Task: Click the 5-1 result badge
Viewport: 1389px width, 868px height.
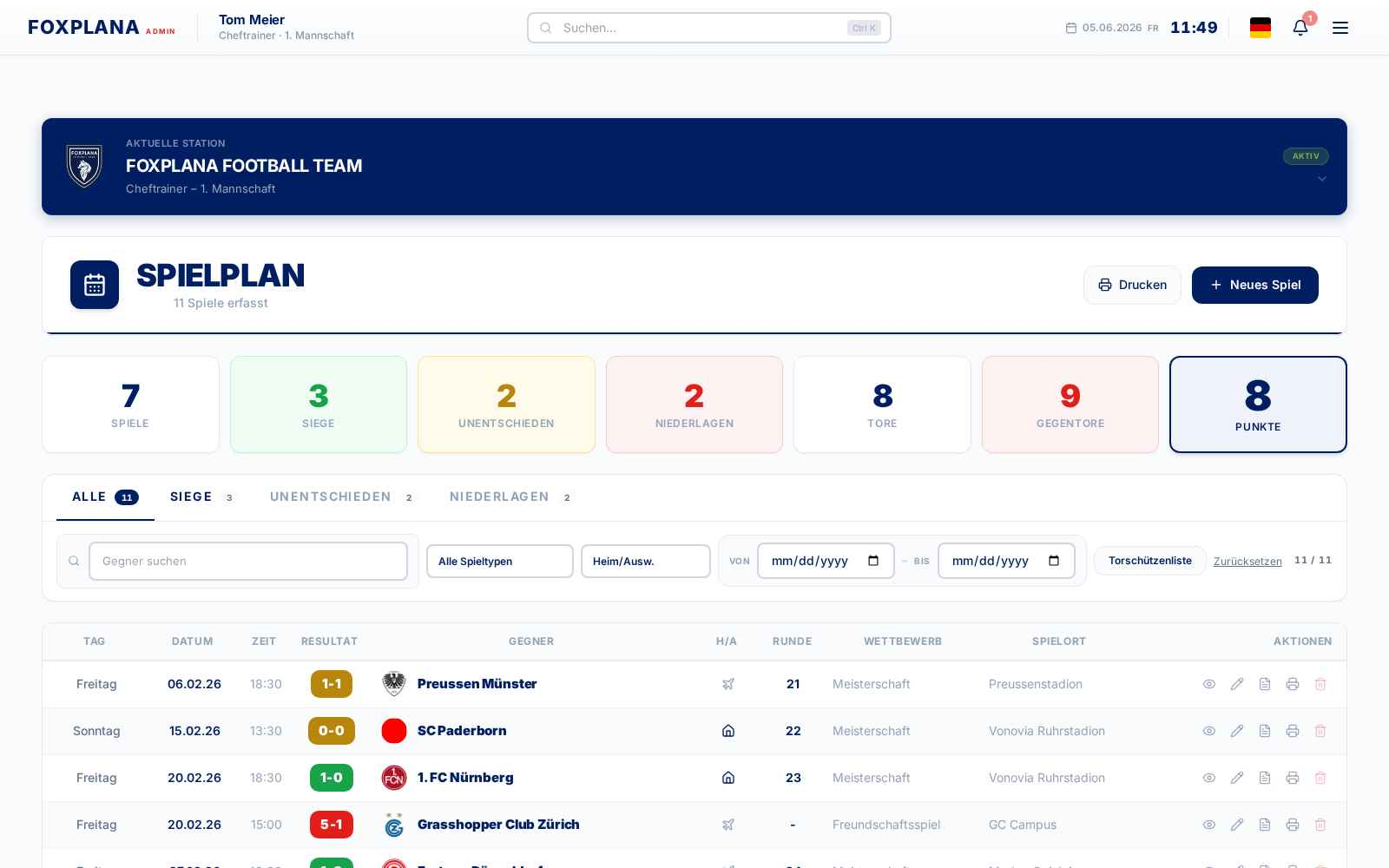Action: point(332,825)
